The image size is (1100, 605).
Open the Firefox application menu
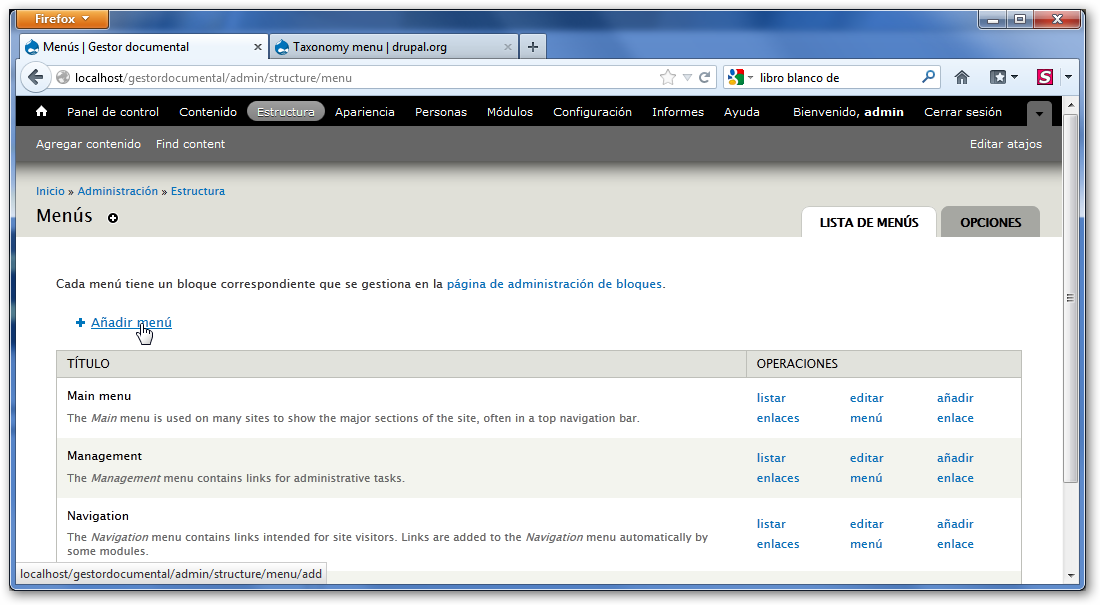[x=63, y=19]
